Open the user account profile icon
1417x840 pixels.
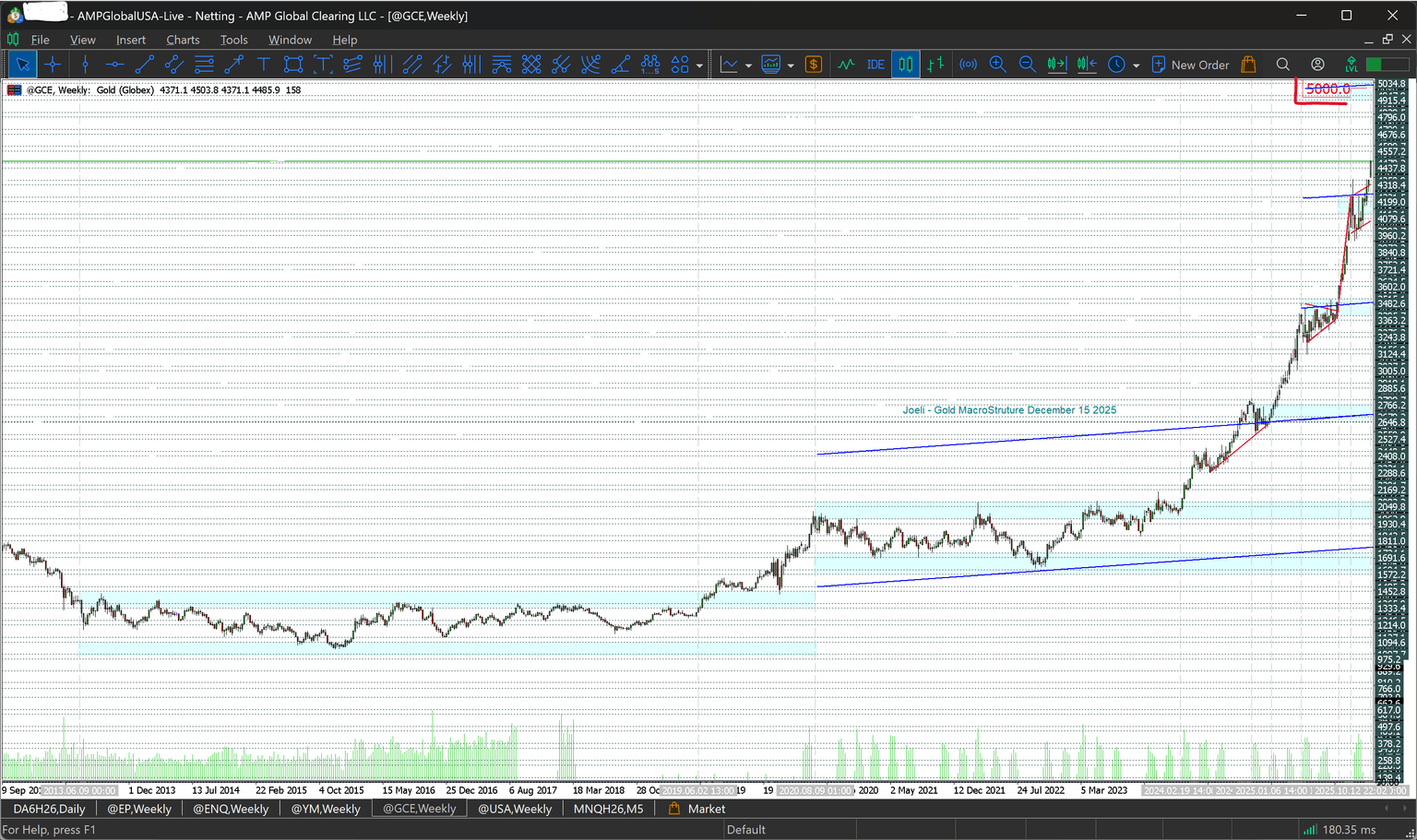click(x=1317, y=65)
